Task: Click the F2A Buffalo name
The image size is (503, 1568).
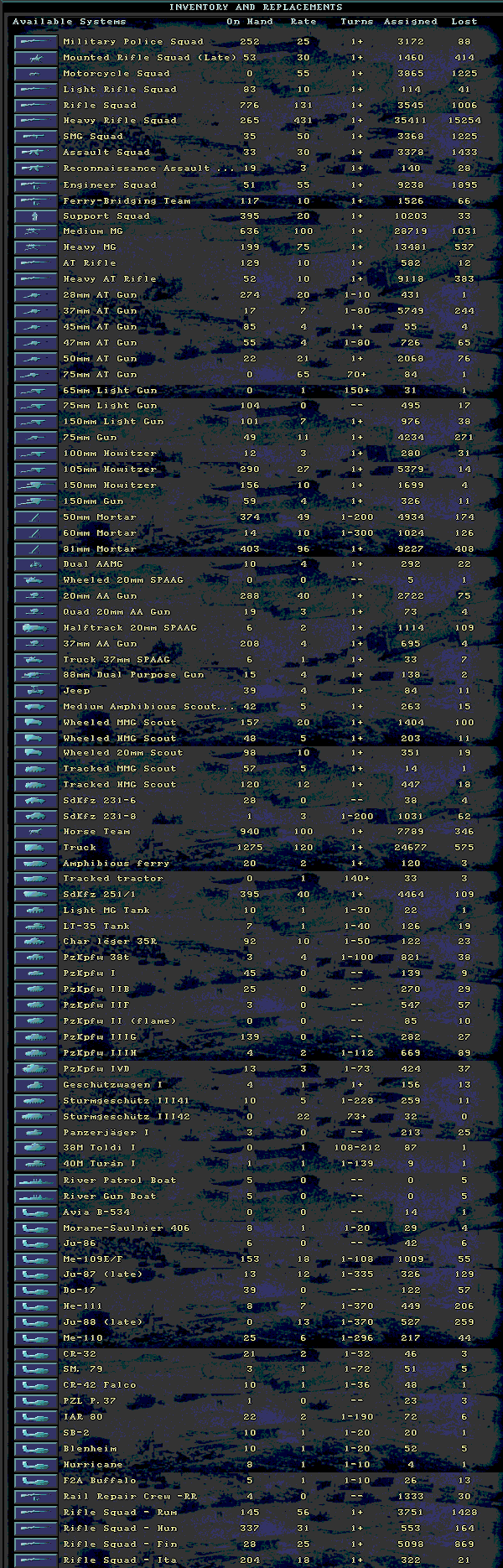Action: 100,1481
